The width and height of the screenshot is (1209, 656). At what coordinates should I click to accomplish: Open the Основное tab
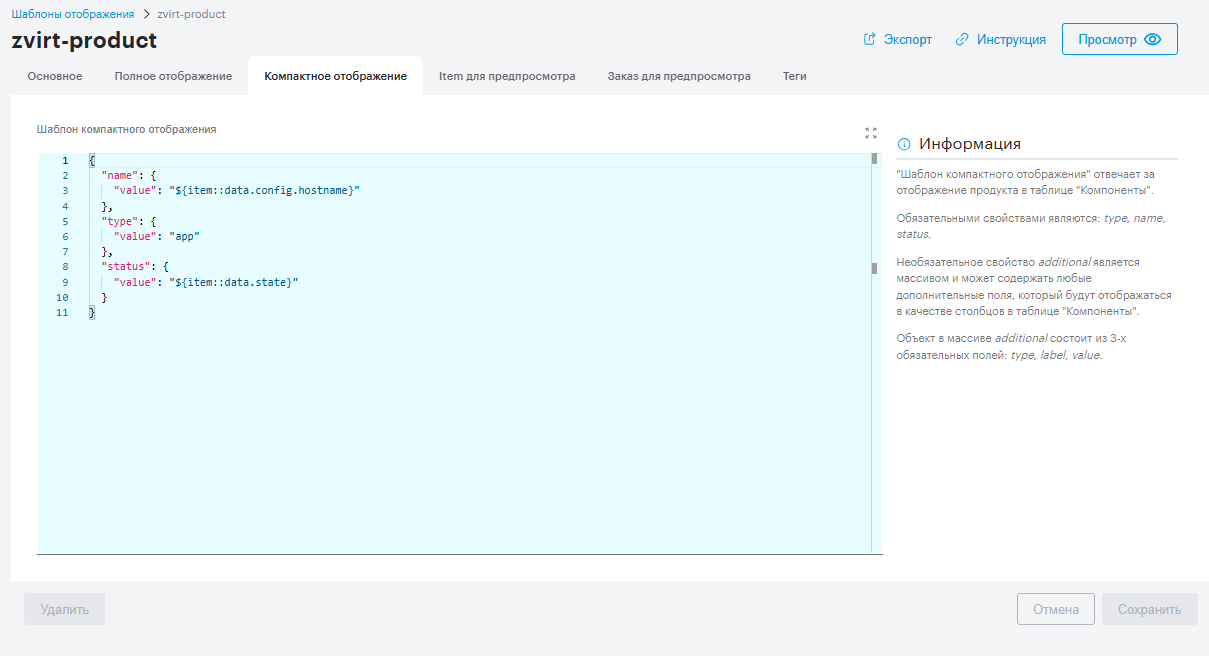(55, 76)
